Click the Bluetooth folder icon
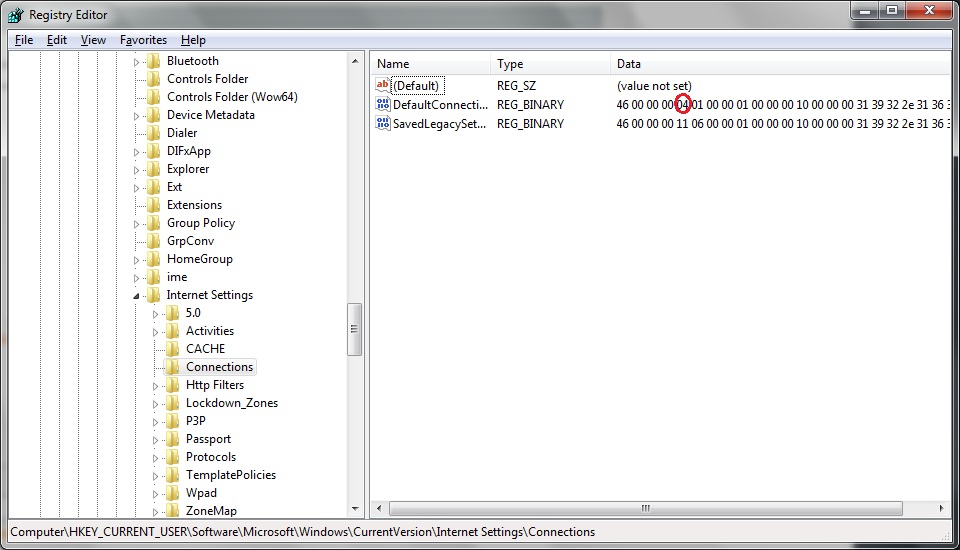This screenshot has width=960, height=550. pos(154,61)
